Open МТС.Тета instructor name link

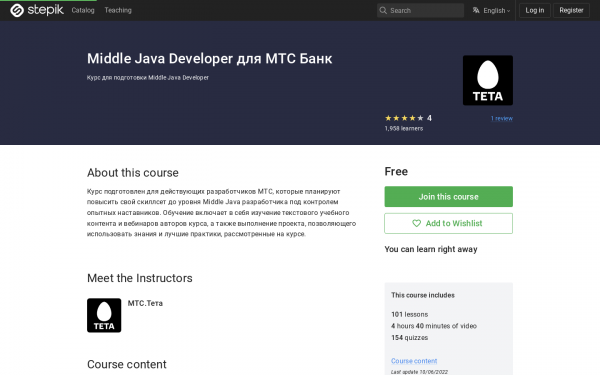point(145,303)
